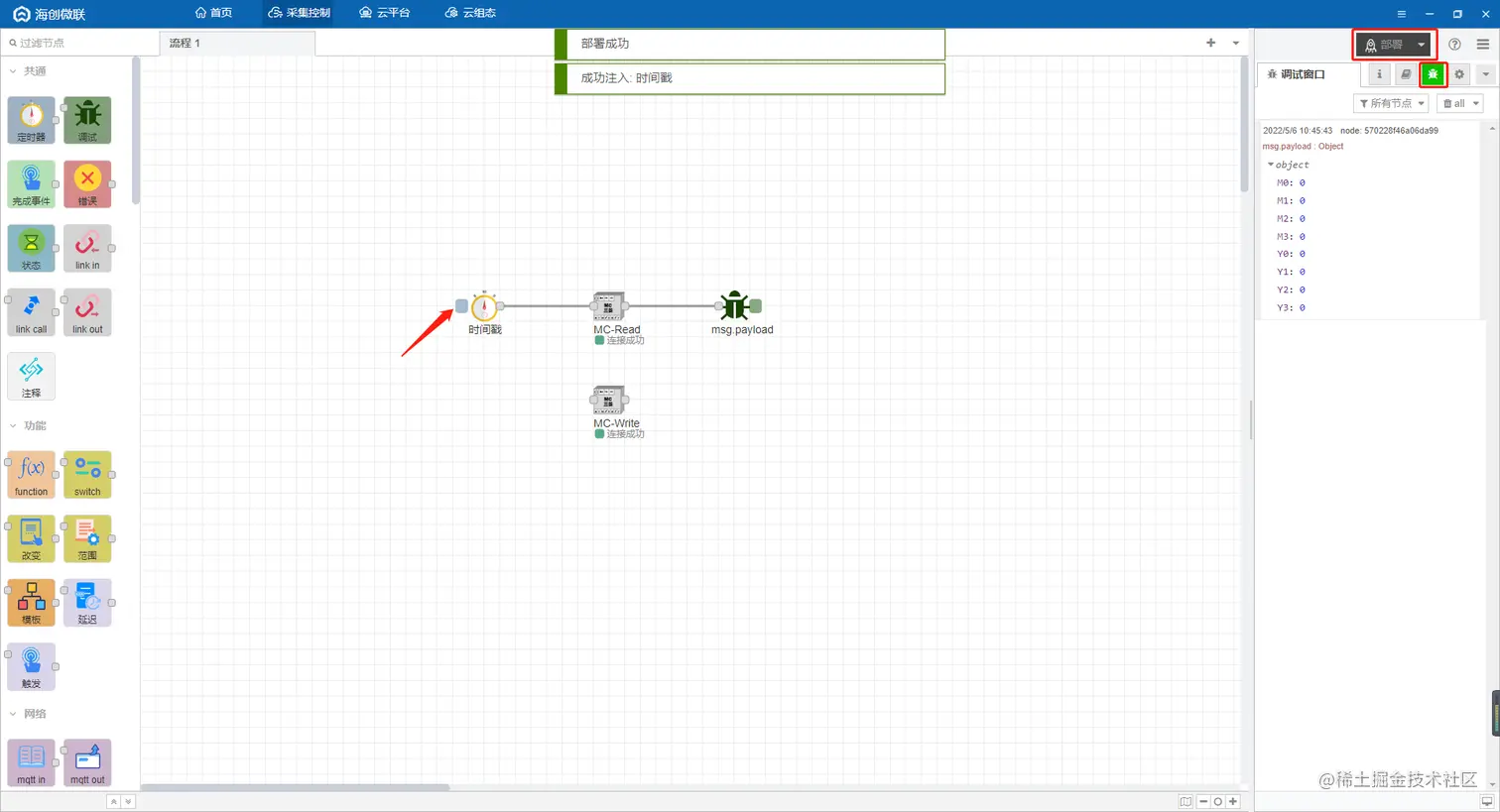Select the mqtt out node
1500x812 pixels.
(87, 763)
